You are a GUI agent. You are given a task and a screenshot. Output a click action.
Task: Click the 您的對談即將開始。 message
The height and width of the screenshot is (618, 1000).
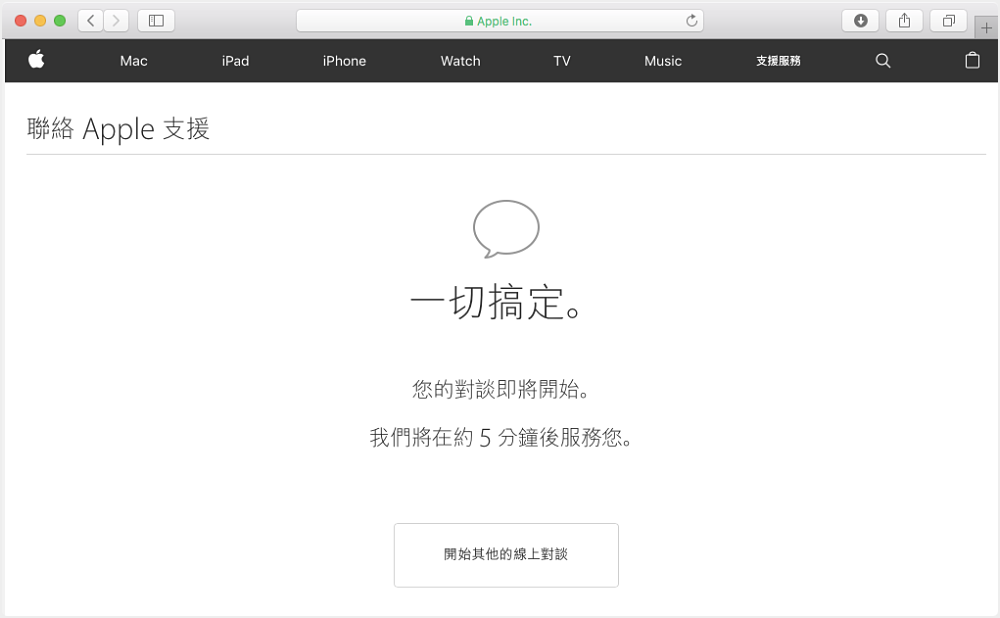point(501,388)
